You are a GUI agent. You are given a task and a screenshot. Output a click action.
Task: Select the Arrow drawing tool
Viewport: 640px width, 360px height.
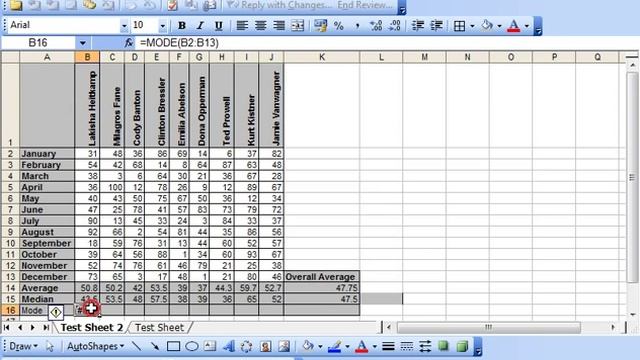pyautogui.click(x=155, y=347)
